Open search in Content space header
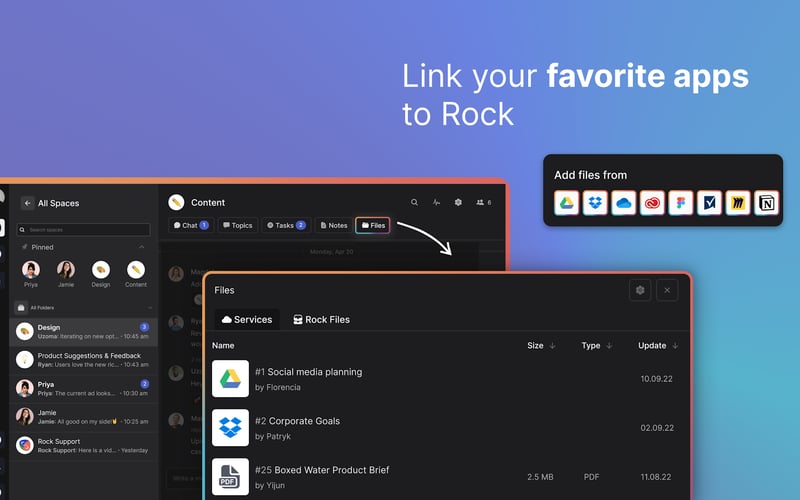 point(414,202)
